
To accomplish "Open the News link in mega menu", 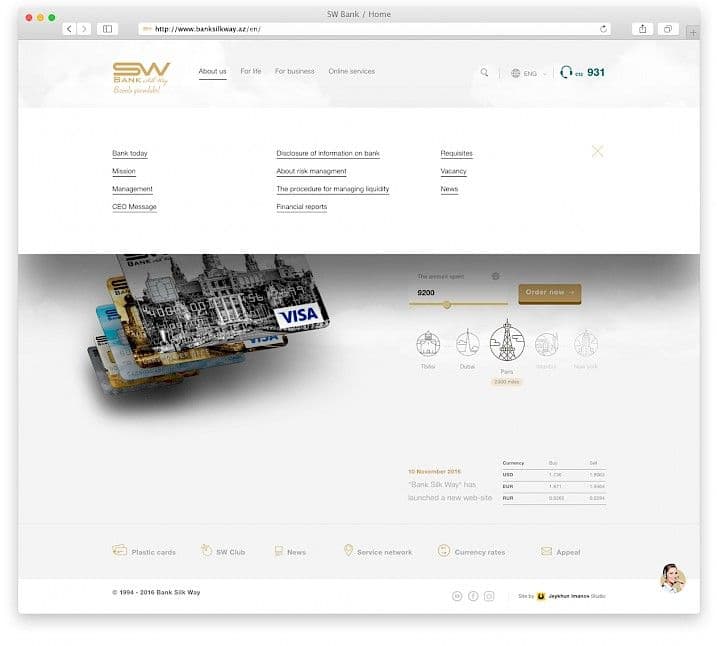I will pos(449,189).
